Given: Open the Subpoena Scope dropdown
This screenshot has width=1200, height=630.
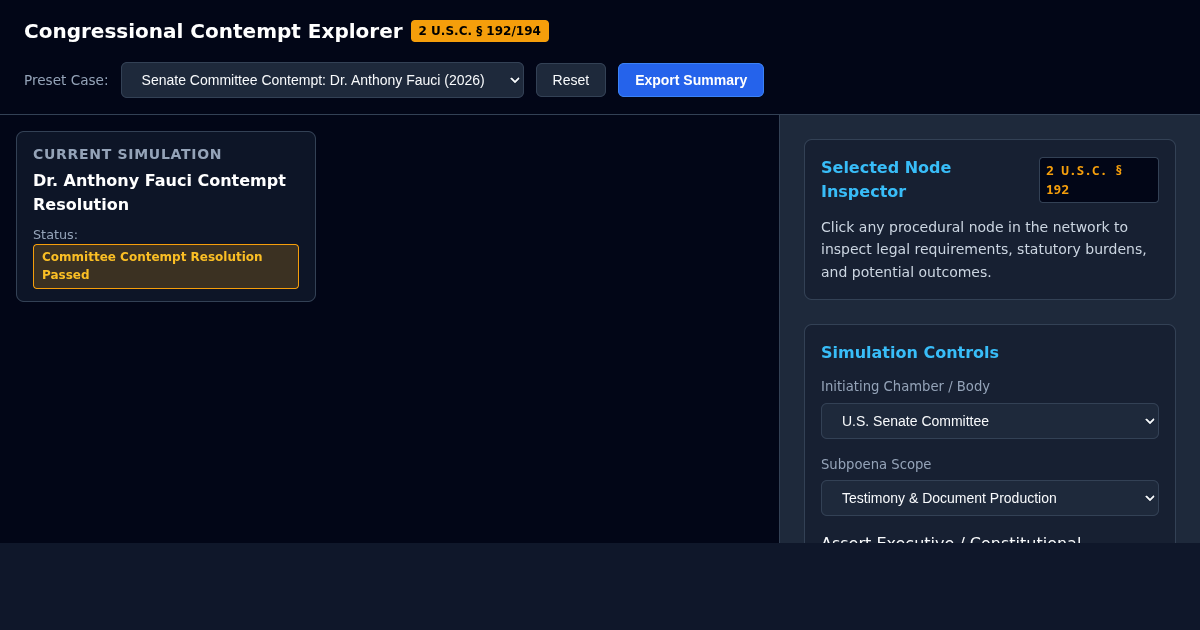Looking at the screenshot, I should 990,498.
